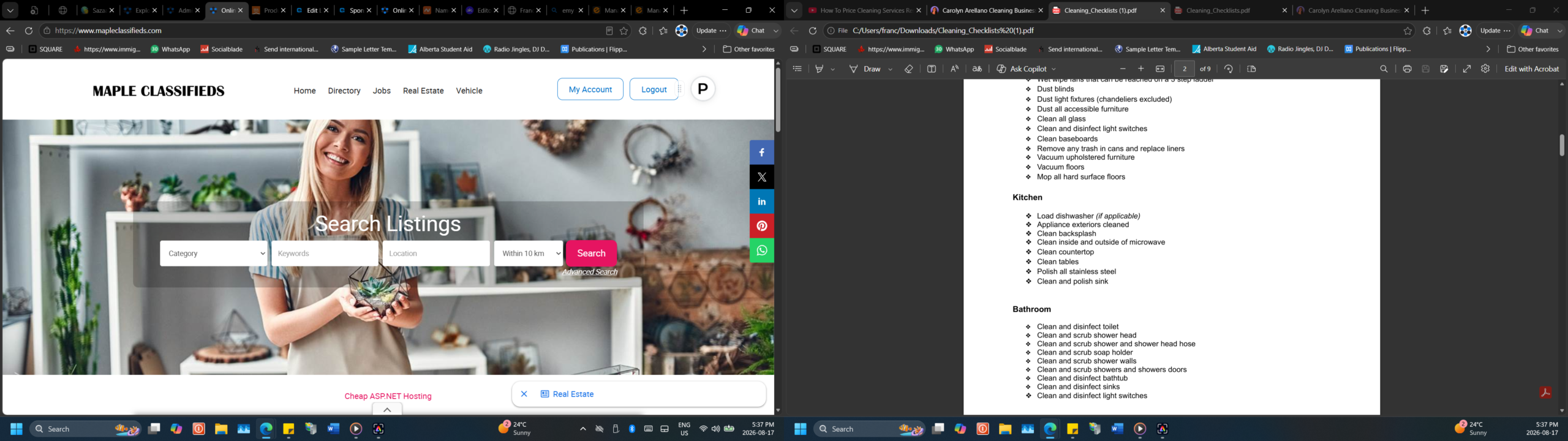Open Windows Start menu on left taskbar
The width and height of the screenshot is (1568, 441).
coord(17,429)
